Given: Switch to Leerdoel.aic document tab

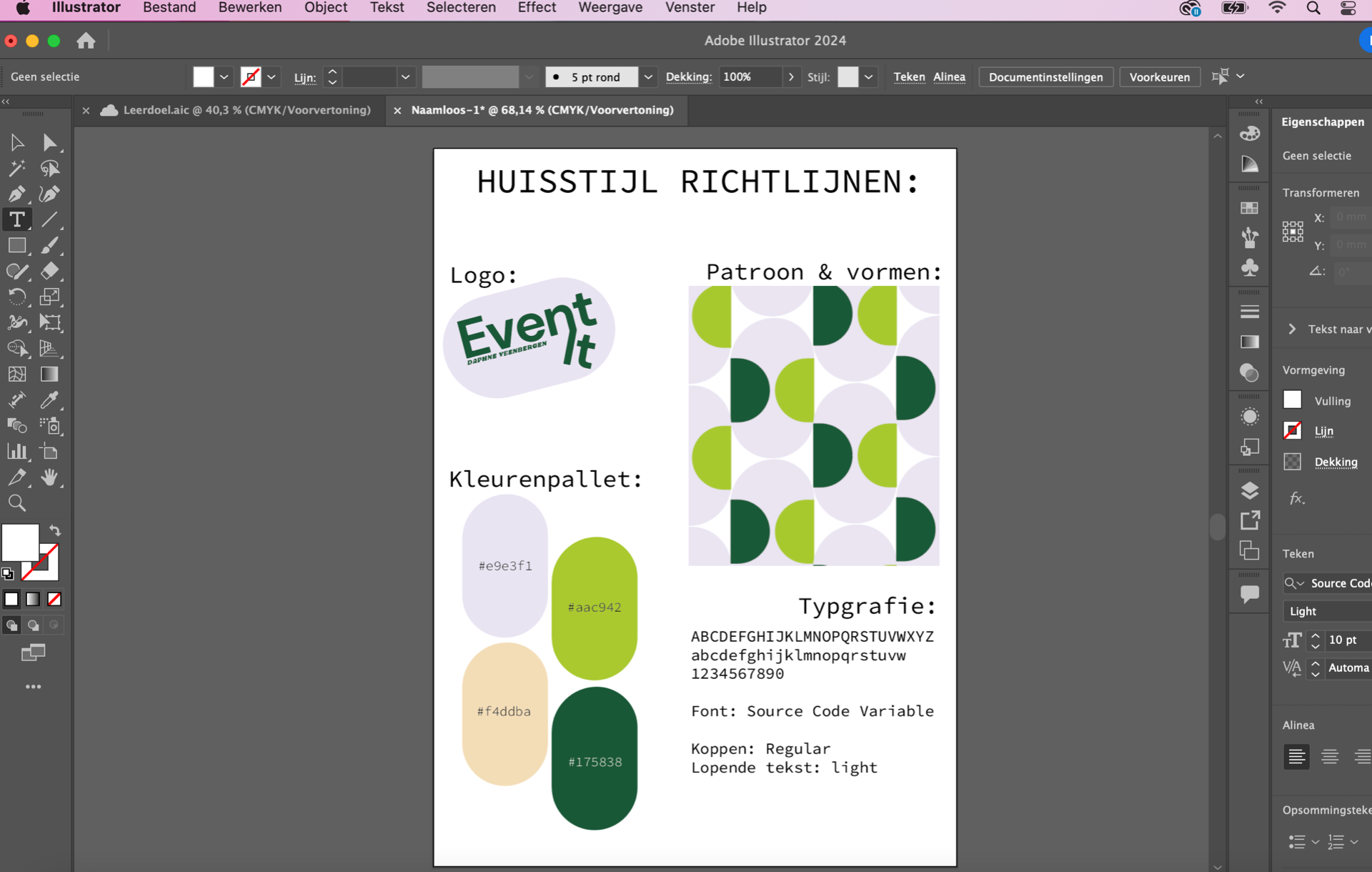Looking at the screenshot, I should pyautogui.click(x=247, y=110).
